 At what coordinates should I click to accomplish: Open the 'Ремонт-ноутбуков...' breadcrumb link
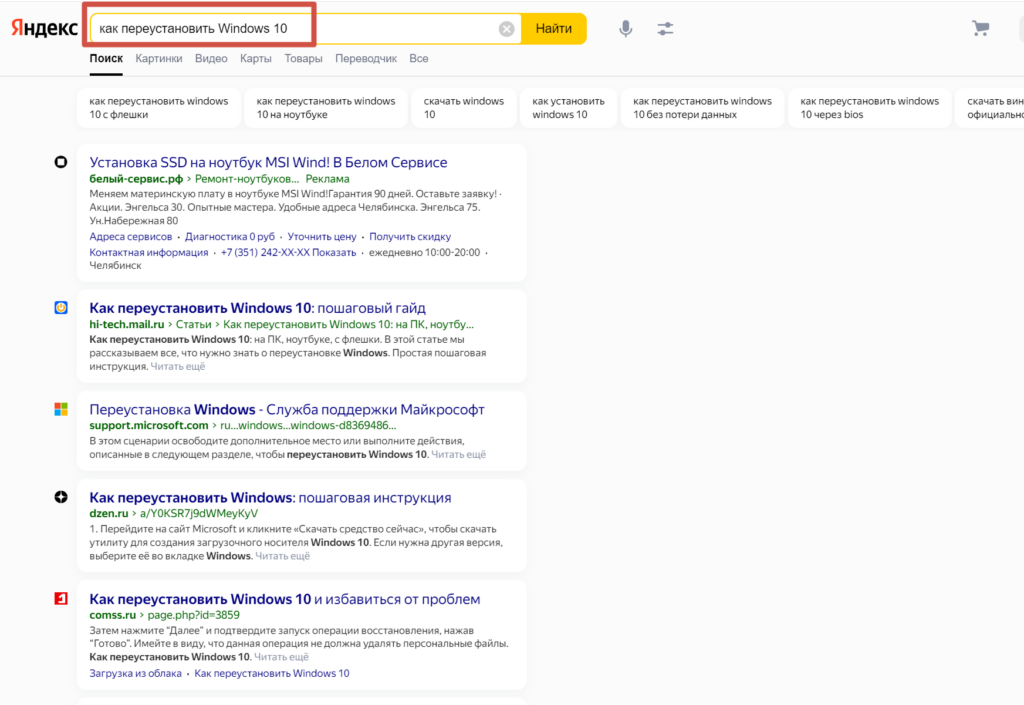pos(247,179)
